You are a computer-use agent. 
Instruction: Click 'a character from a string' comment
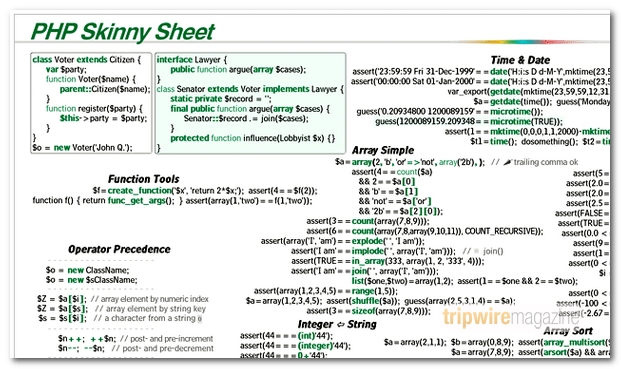(x=147, y=318)
